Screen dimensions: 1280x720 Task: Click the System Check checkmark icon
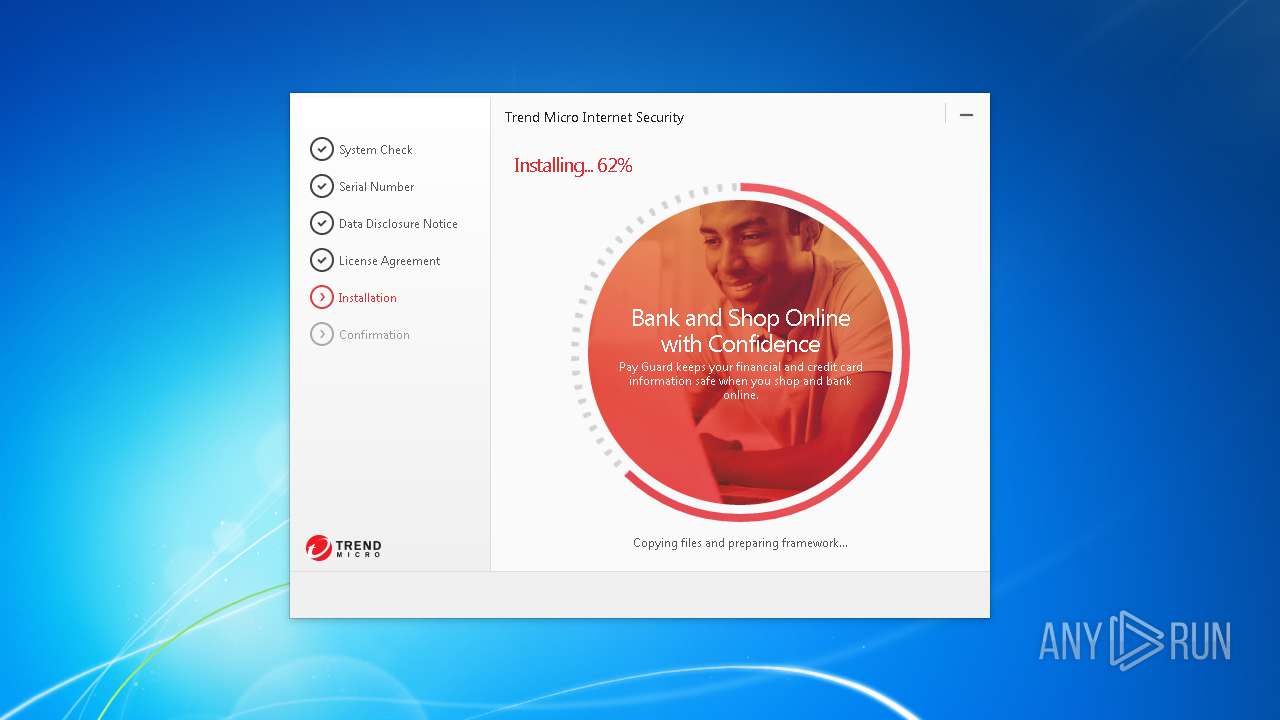321,149
